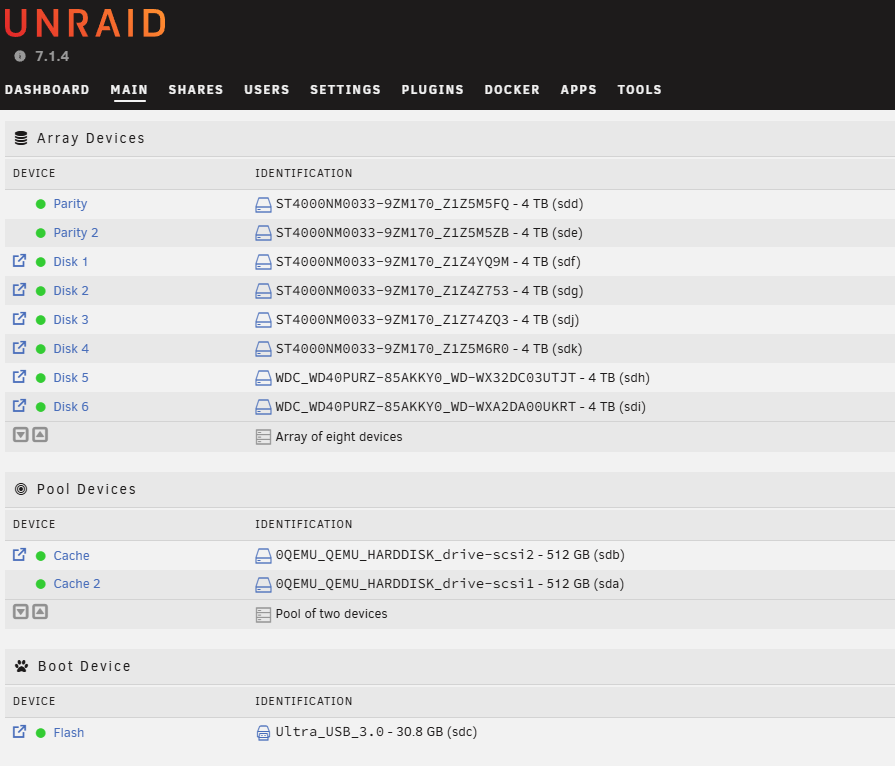Click Z1Z74ZQ3 drive identification text
This screenshot has width=895, height=766.
click(x=427, y=320)
